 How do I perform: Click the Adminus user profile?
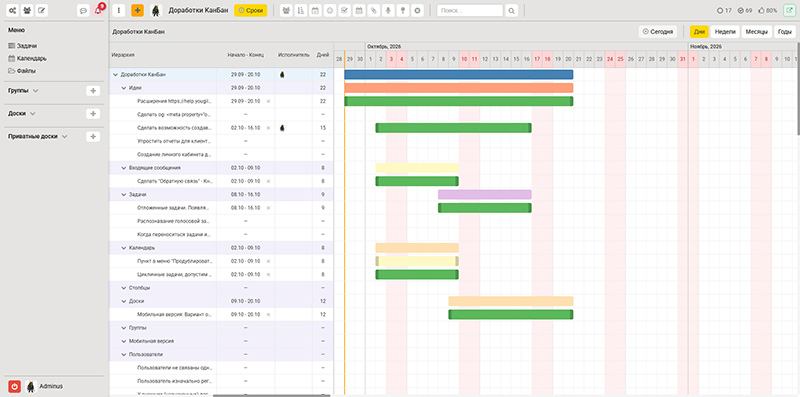(x=44, y=386)
